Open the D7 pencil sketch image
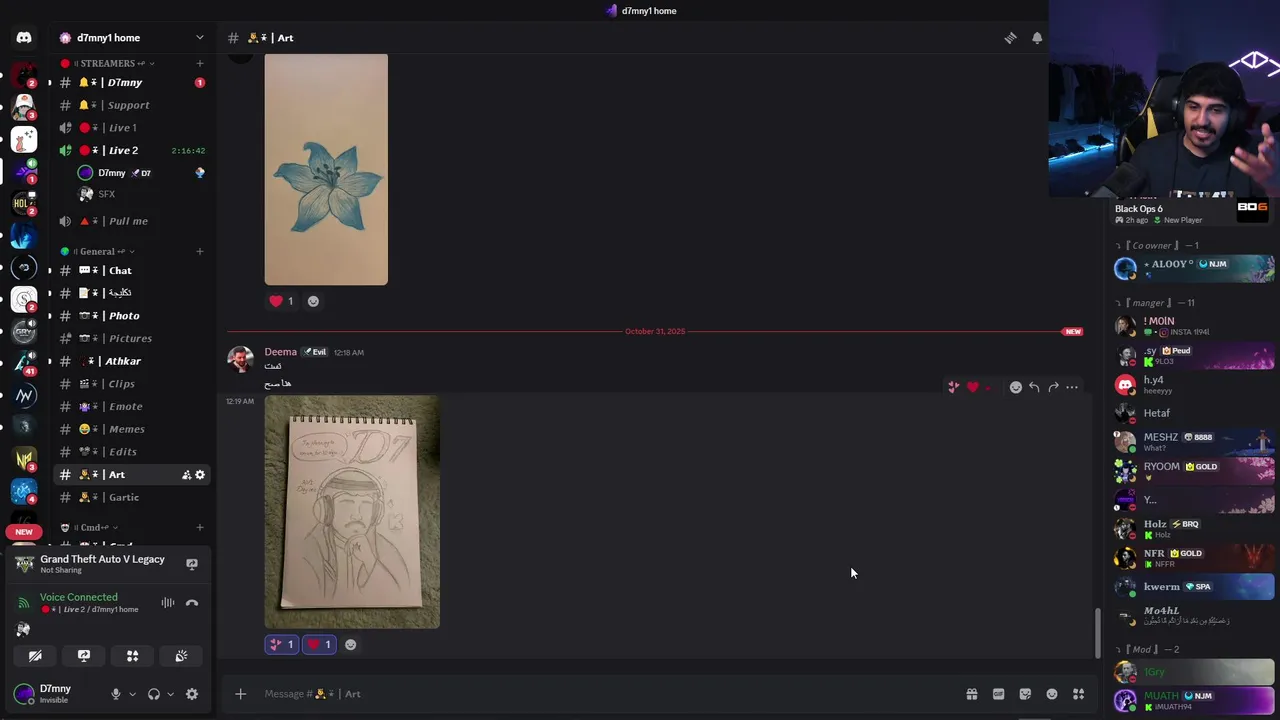The width and height of the screenshot is (1280, 720). pos(352,512)
